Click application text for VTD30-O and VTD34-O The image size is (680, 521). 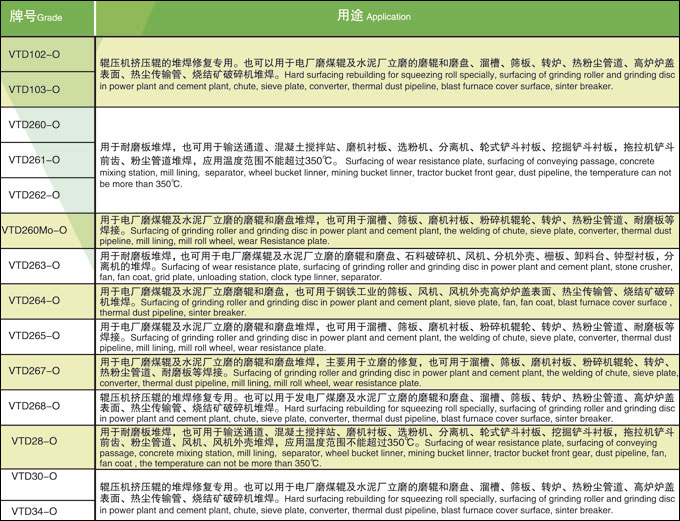tap(387, 498)
